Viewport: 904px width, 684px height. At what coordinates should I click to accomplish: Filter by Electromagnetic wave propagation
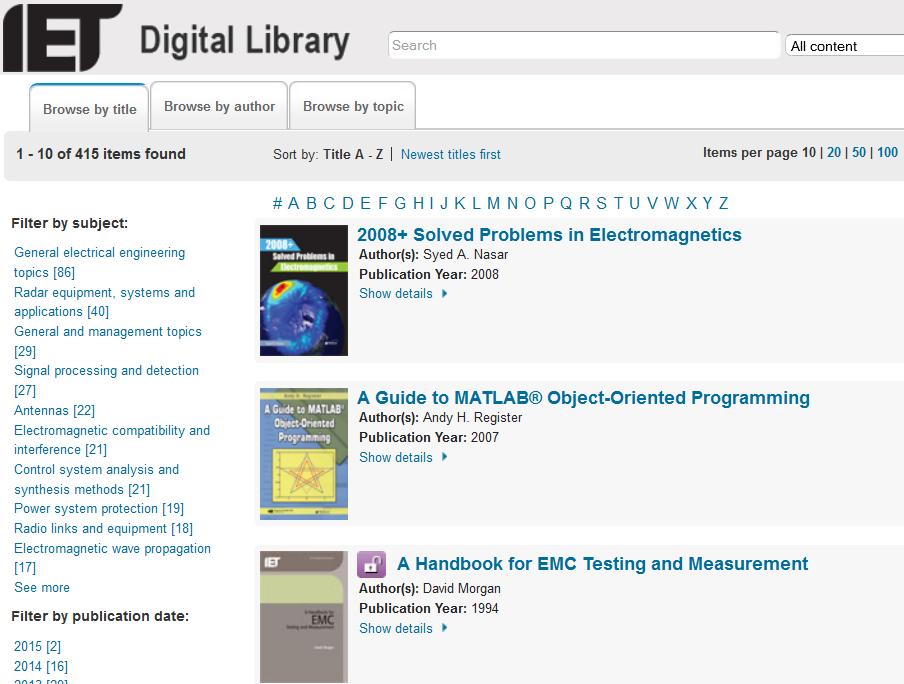click(112, 558)
